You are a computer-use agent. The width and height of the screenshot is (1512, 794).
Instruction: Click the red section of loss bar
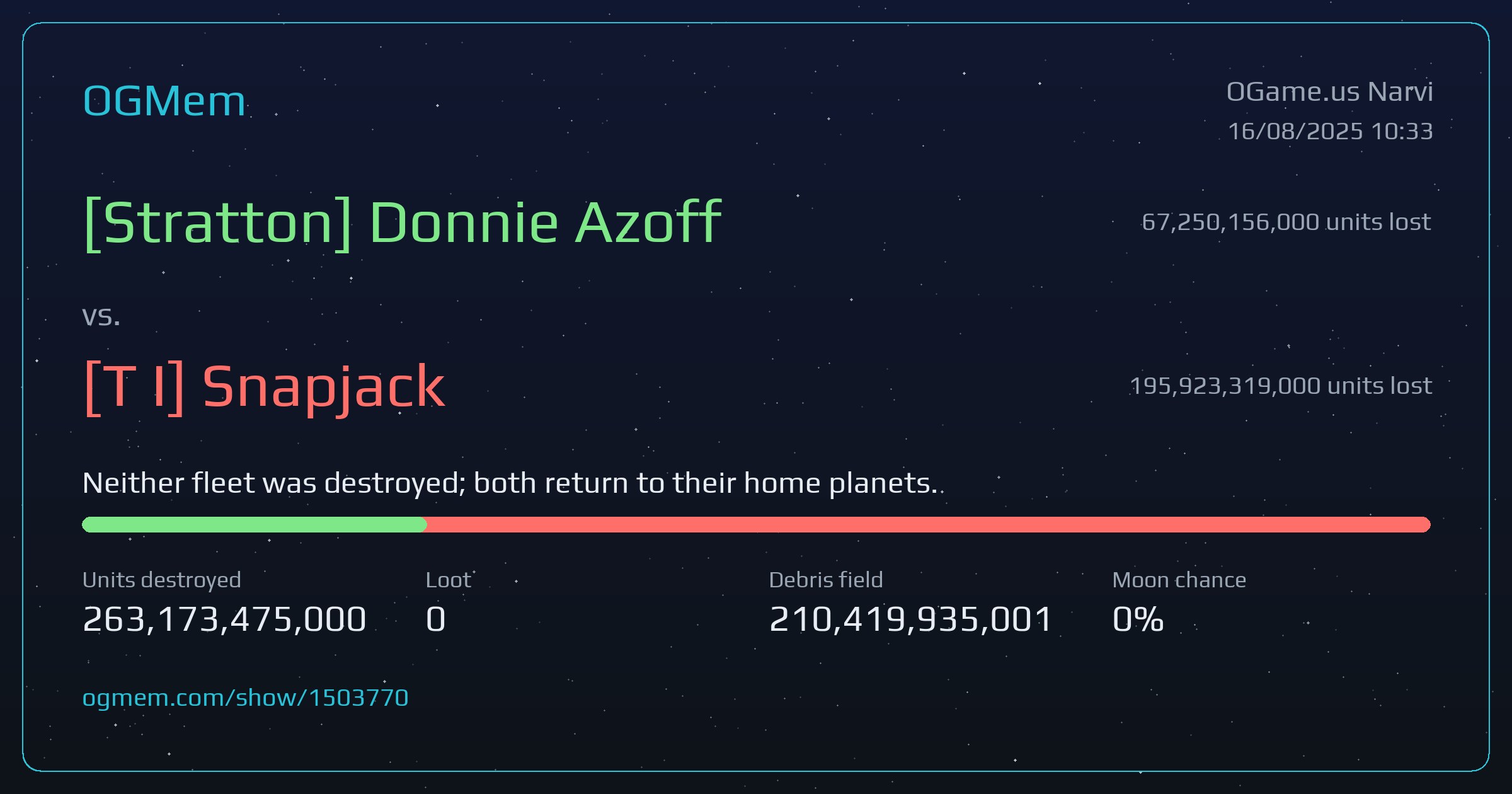929,524
